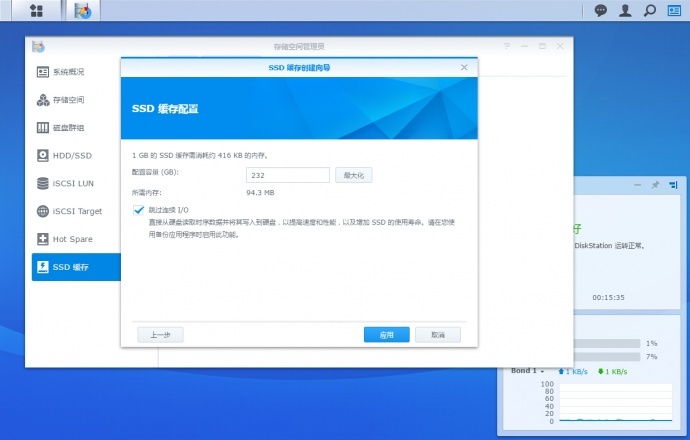Open help question mark in Storage Manager window
The width and height of the screenshot is (690, 440).
(507, 46)
